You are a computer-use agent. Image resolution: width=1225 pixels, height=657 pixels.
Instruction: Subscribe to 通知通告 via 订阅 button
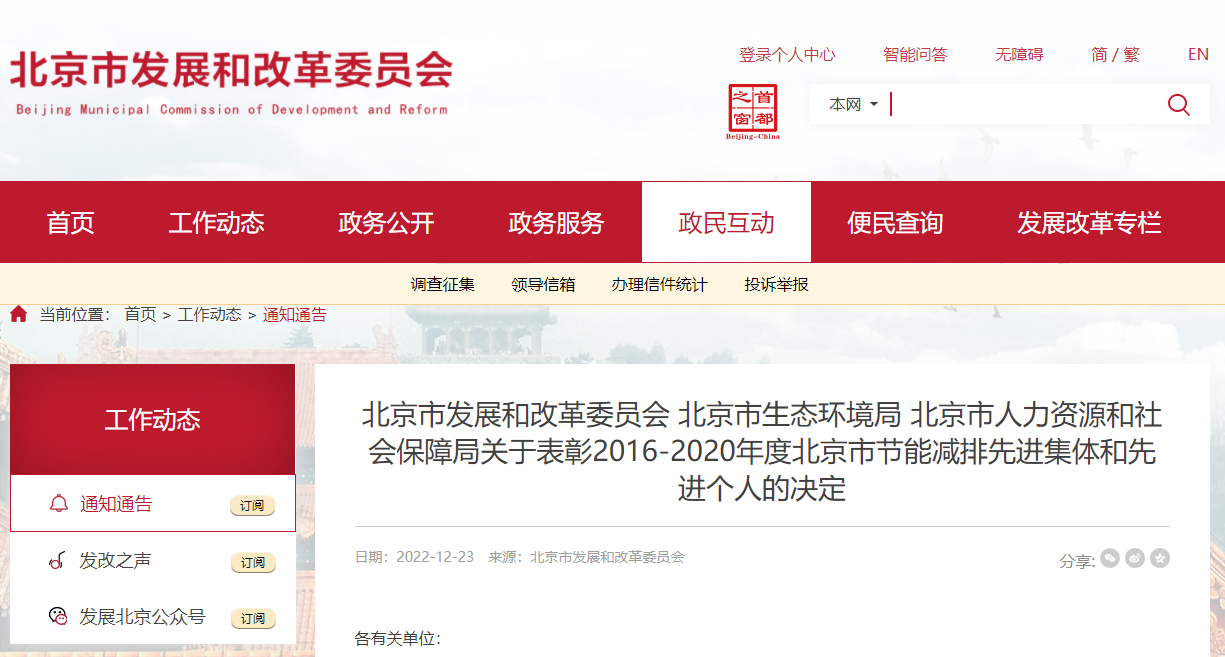(x=253, y=506)
